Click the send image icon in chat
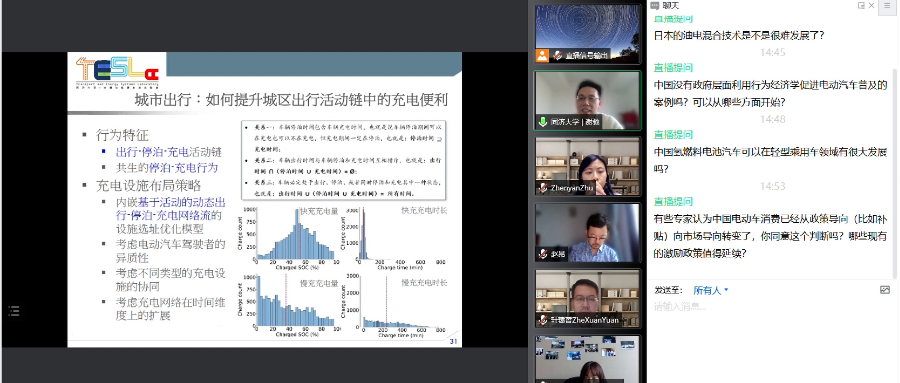This screenshot has height=383, width=900. coord(885,290)
